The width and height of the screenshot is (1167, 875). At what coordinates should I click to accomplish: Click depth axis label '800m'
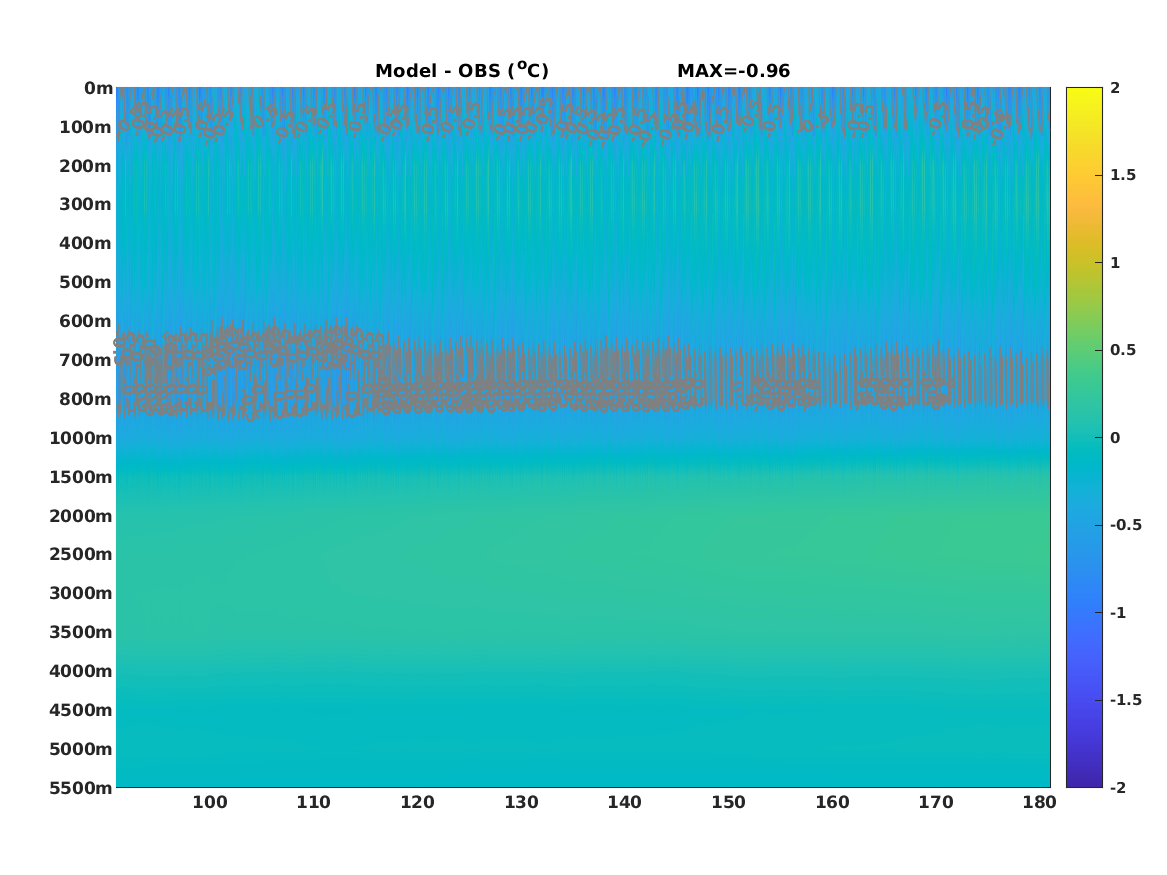(x=86, y=399)
